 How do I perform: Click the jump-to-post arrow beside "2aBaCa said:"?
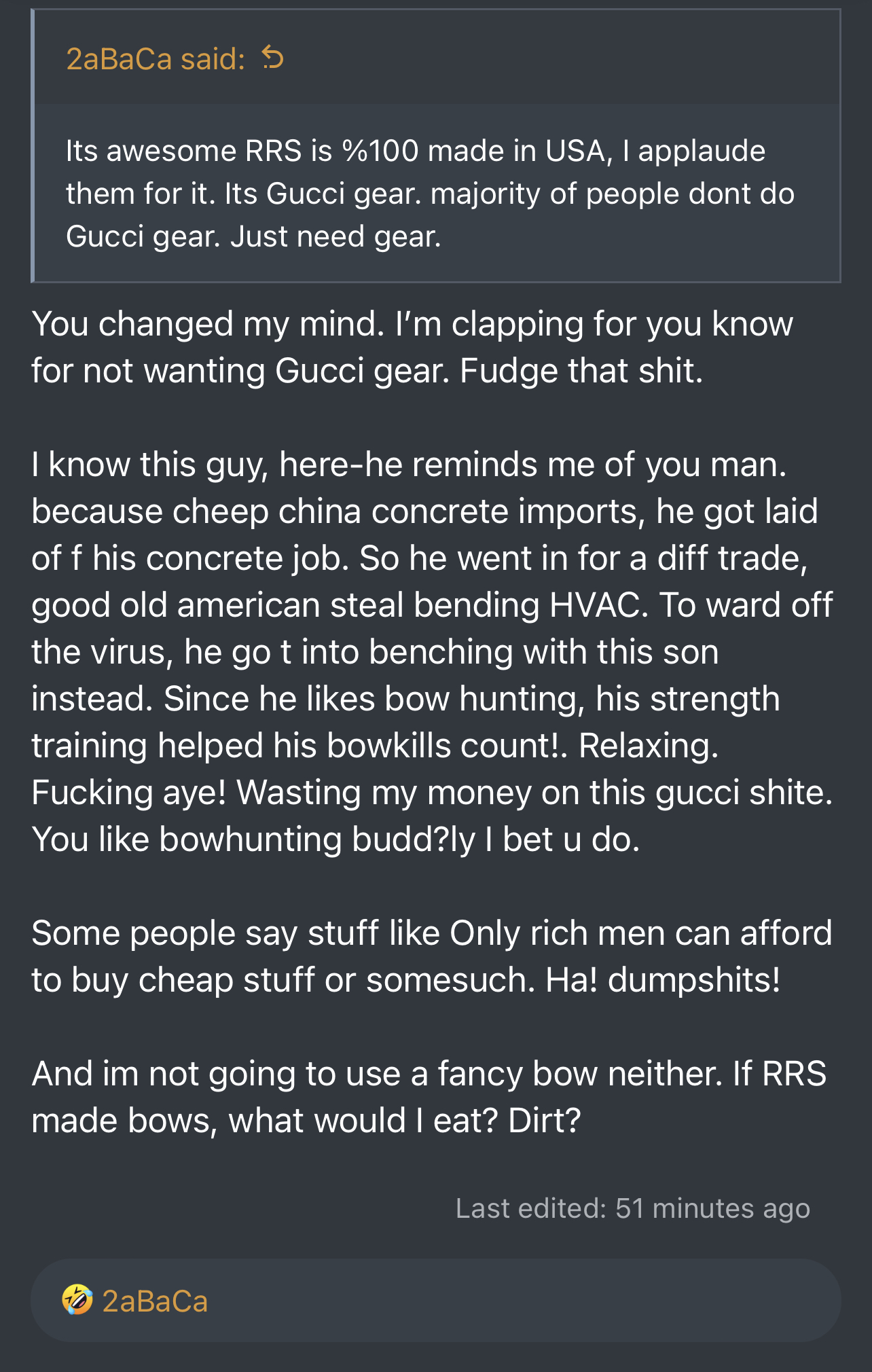[273, 58]
